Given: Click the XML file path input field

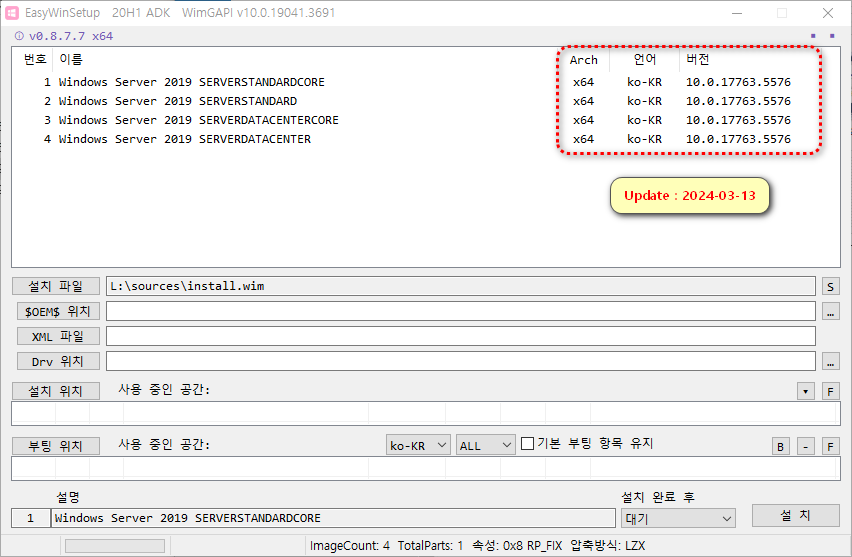Looking at the screenshot, I should [x=460, y=336].
